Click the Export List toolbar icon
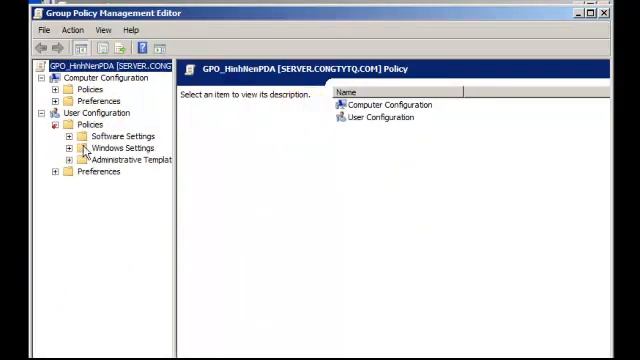Image resolution: width=640 pixels, height=360 pixels. click(120, 48)
